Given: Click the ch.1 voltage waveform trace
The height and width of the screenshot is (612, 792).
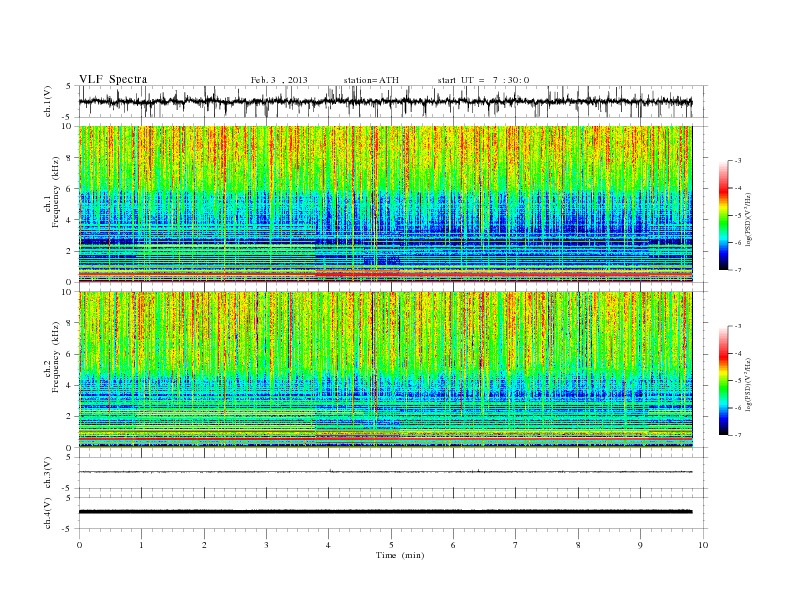Looking at the screenshot, I should point(386,102).
